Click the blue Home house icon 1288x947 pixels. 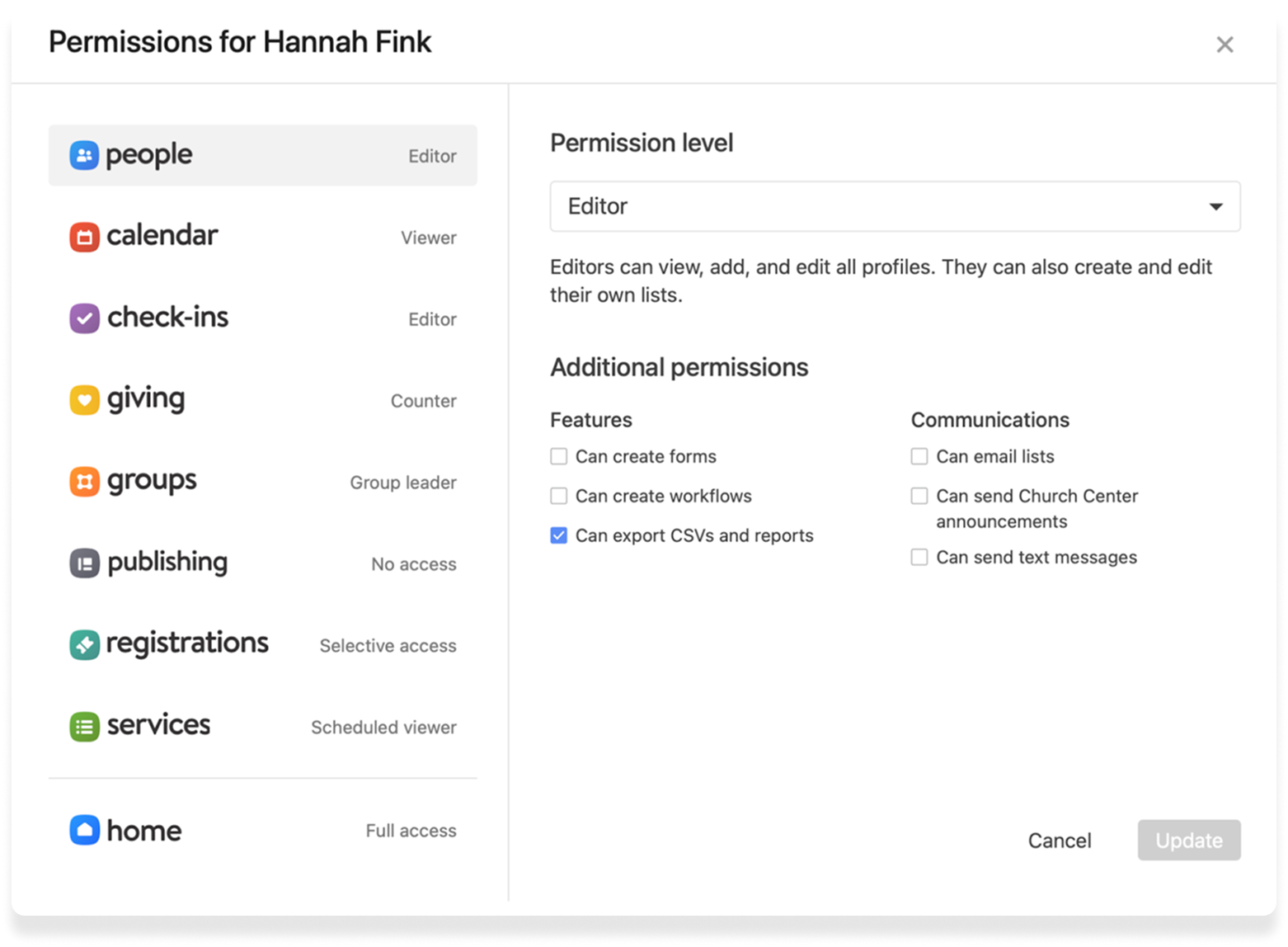(84, 830)
